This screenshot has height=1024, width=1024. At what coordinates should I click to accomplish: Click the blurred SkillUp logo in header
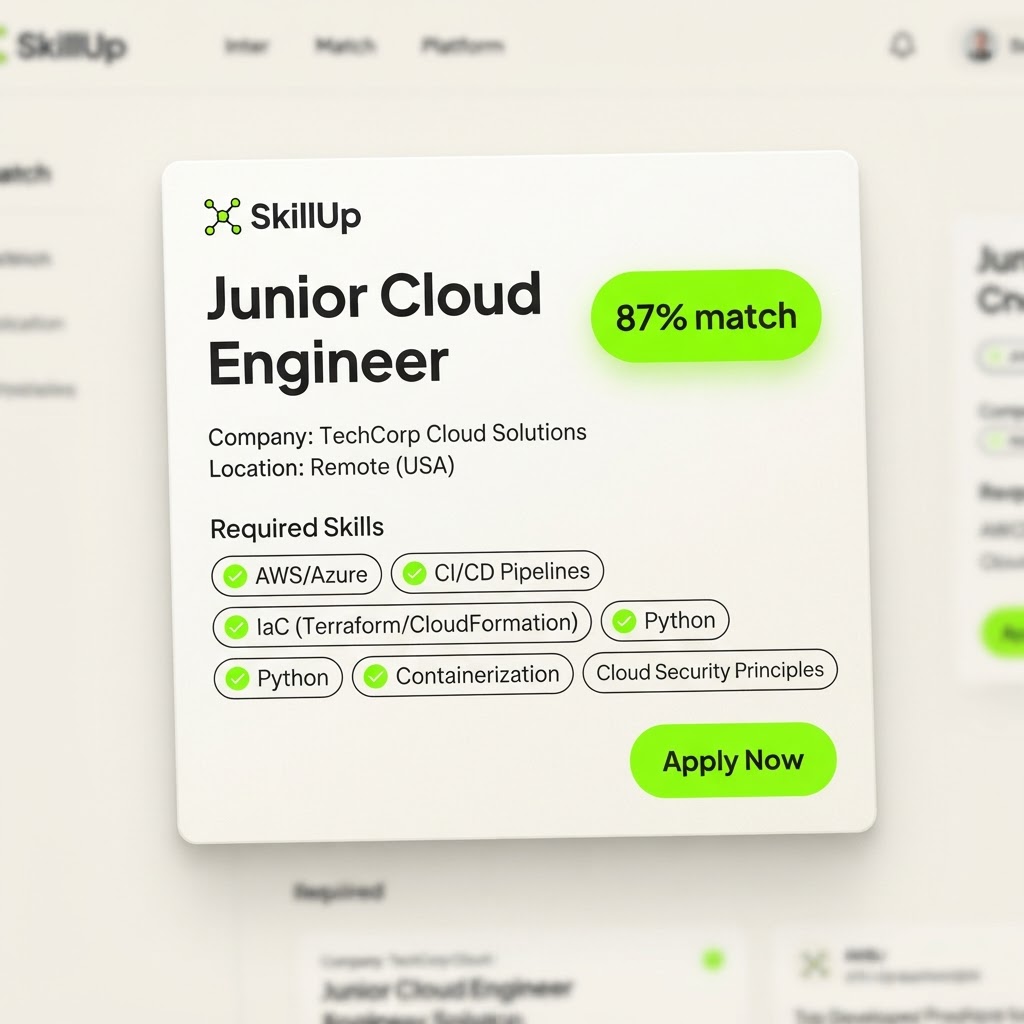pyautogui.click(x=63, y=46)
